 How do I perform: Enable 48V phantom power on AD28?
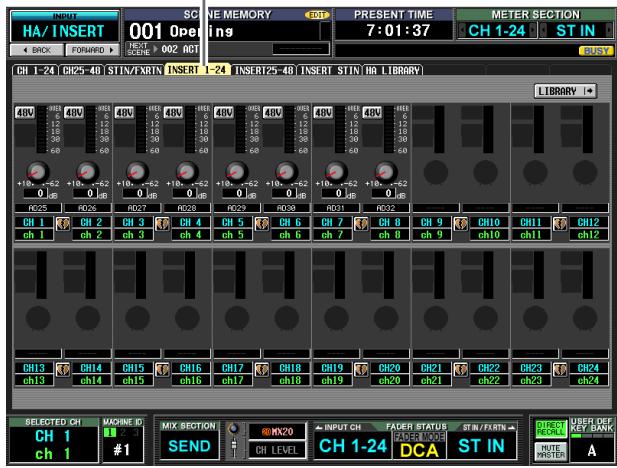[174, 113]
